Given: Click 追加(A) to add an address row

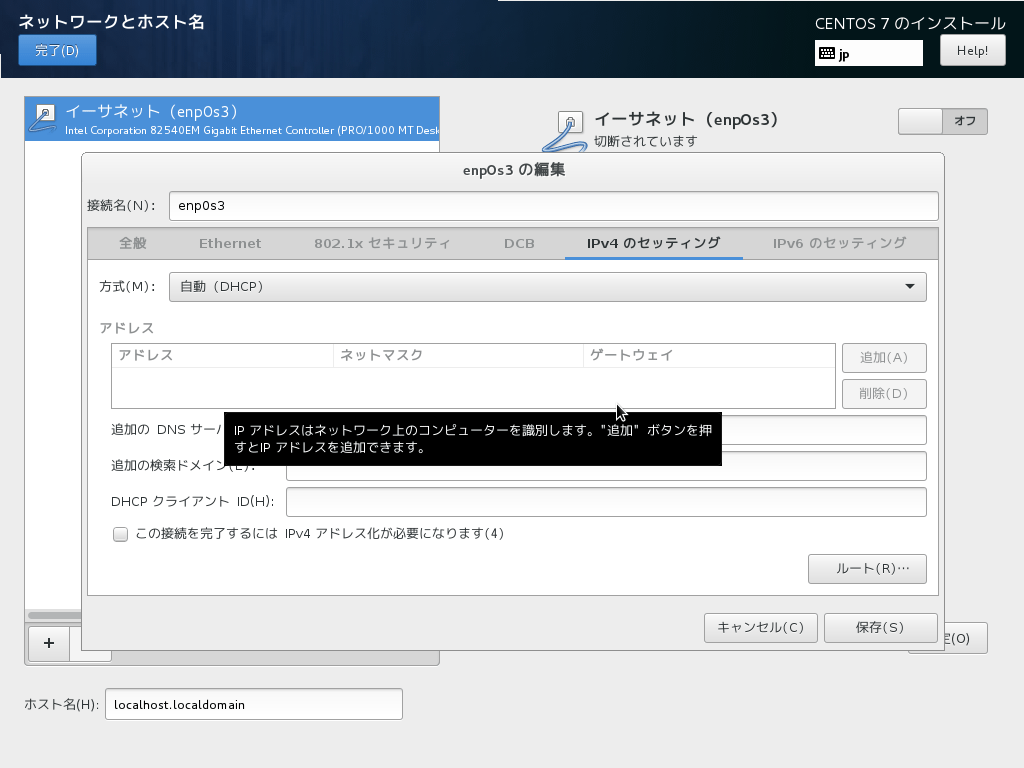Looking at the screenshot, I should click(883, 357).
